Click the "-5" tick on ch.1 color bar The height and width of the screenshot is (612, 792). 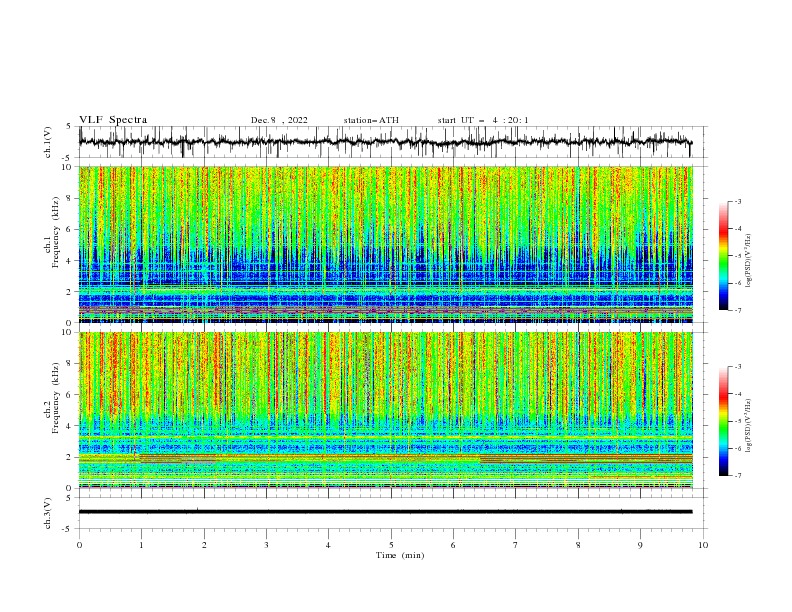[x=737, y=256]
